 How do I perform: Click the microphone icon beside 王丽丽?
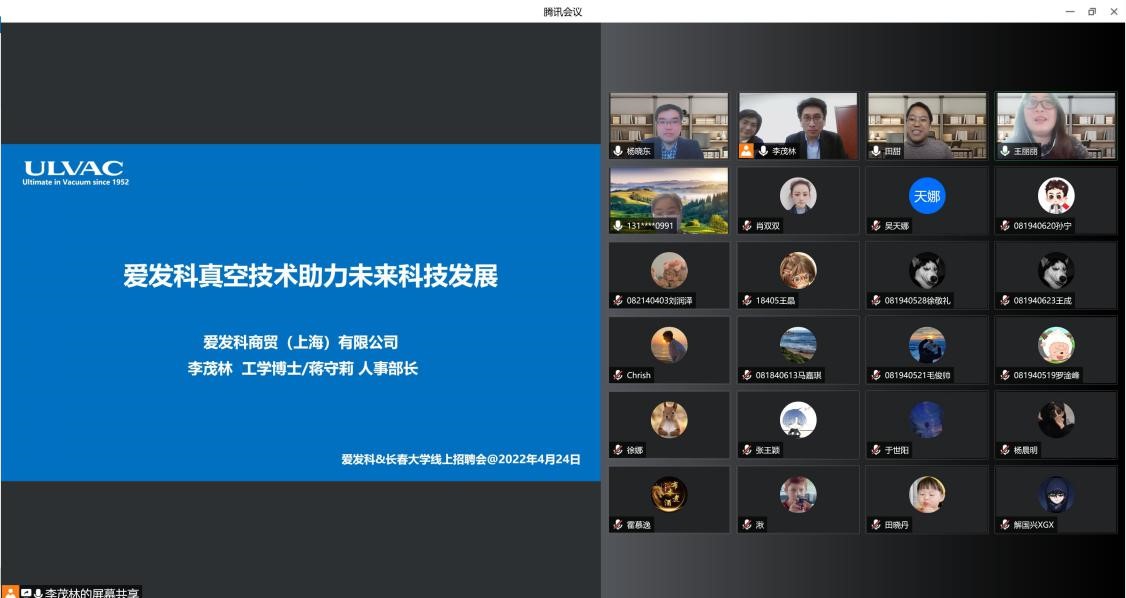point(1005,151)
